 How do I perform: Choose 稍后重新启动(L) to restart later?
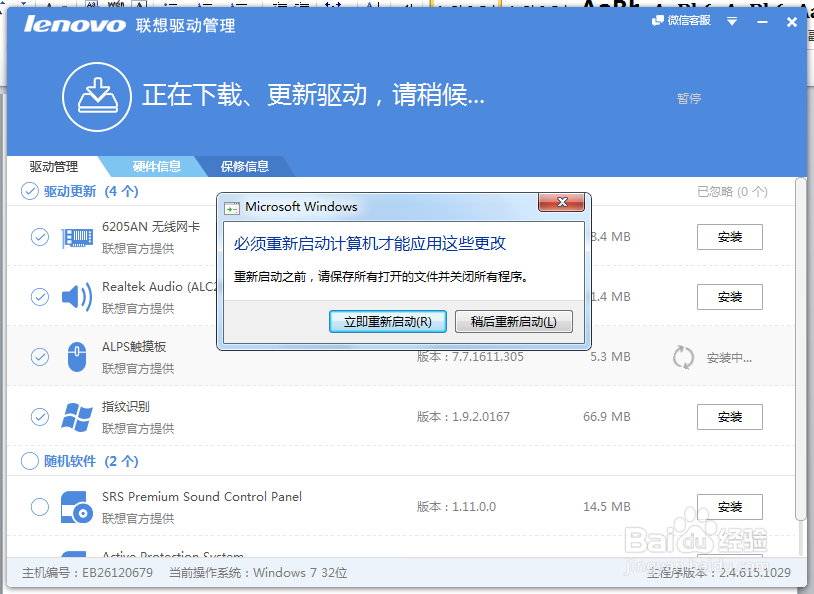[x=513, y=322]
